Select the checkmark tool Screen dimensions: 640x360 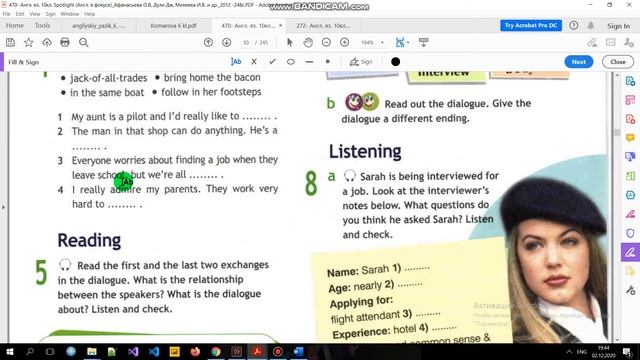pos(272,62)
